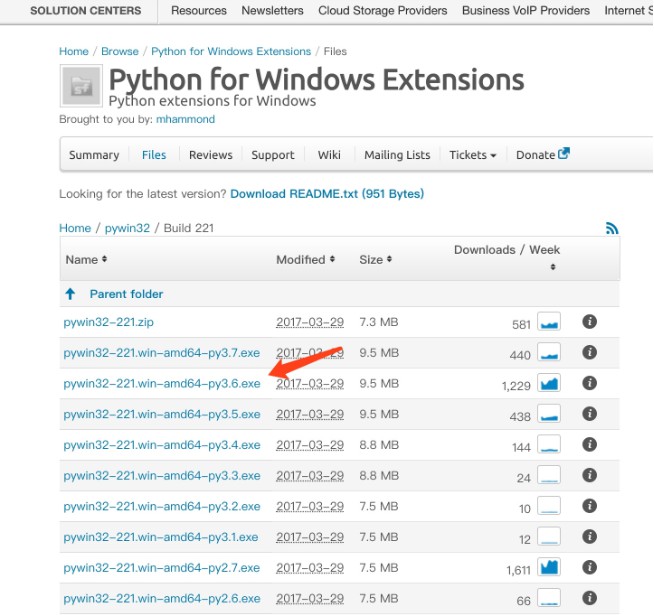Show info icon for pywin32-221.zip
Viewport: 654px width, 615px height.
pyautogui.click(x=589, y=322)
